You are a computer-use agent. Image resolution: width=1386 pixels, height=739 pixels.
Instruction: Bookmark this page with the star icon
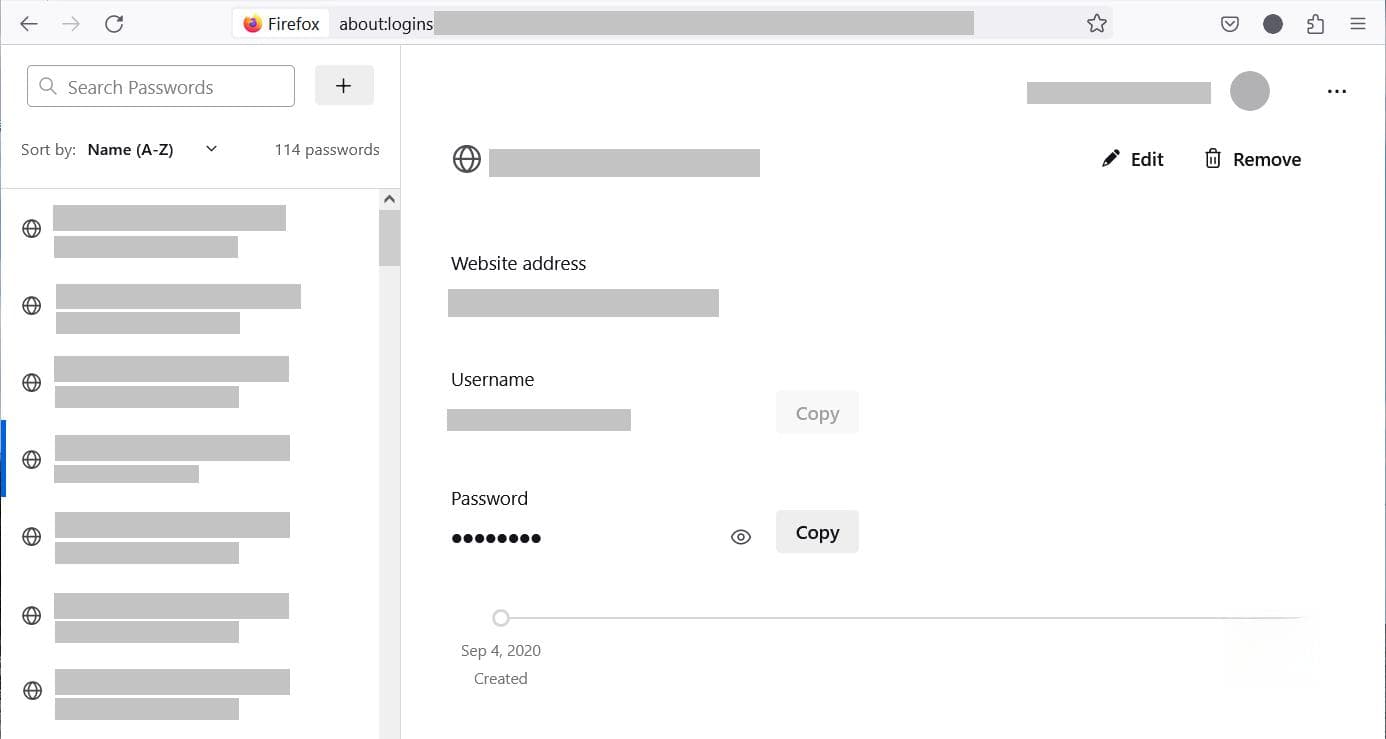[1097, 24]
